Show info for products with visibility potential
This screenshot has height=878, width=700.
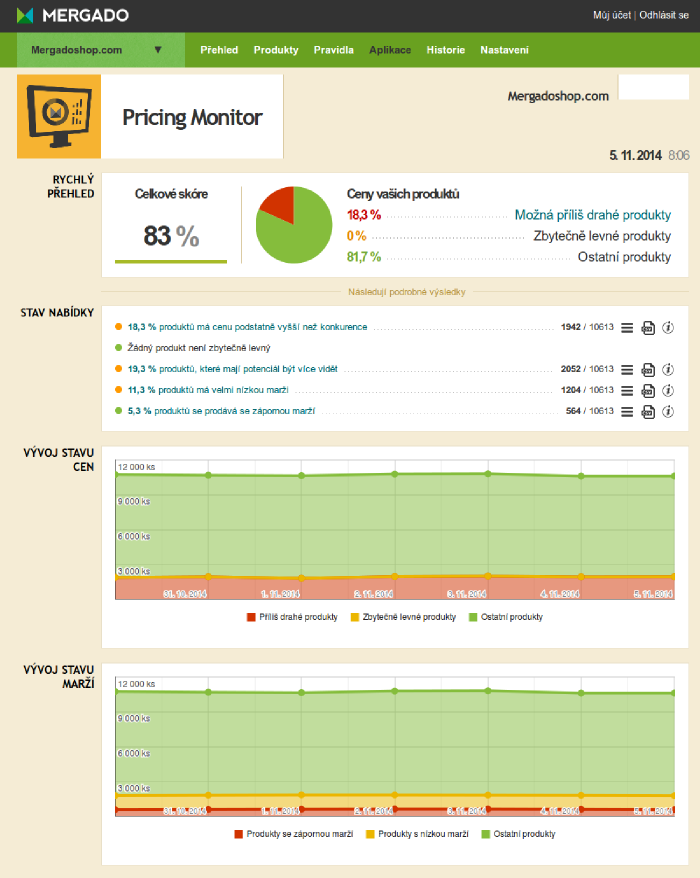pyautogui.click(x=668, y=370)
